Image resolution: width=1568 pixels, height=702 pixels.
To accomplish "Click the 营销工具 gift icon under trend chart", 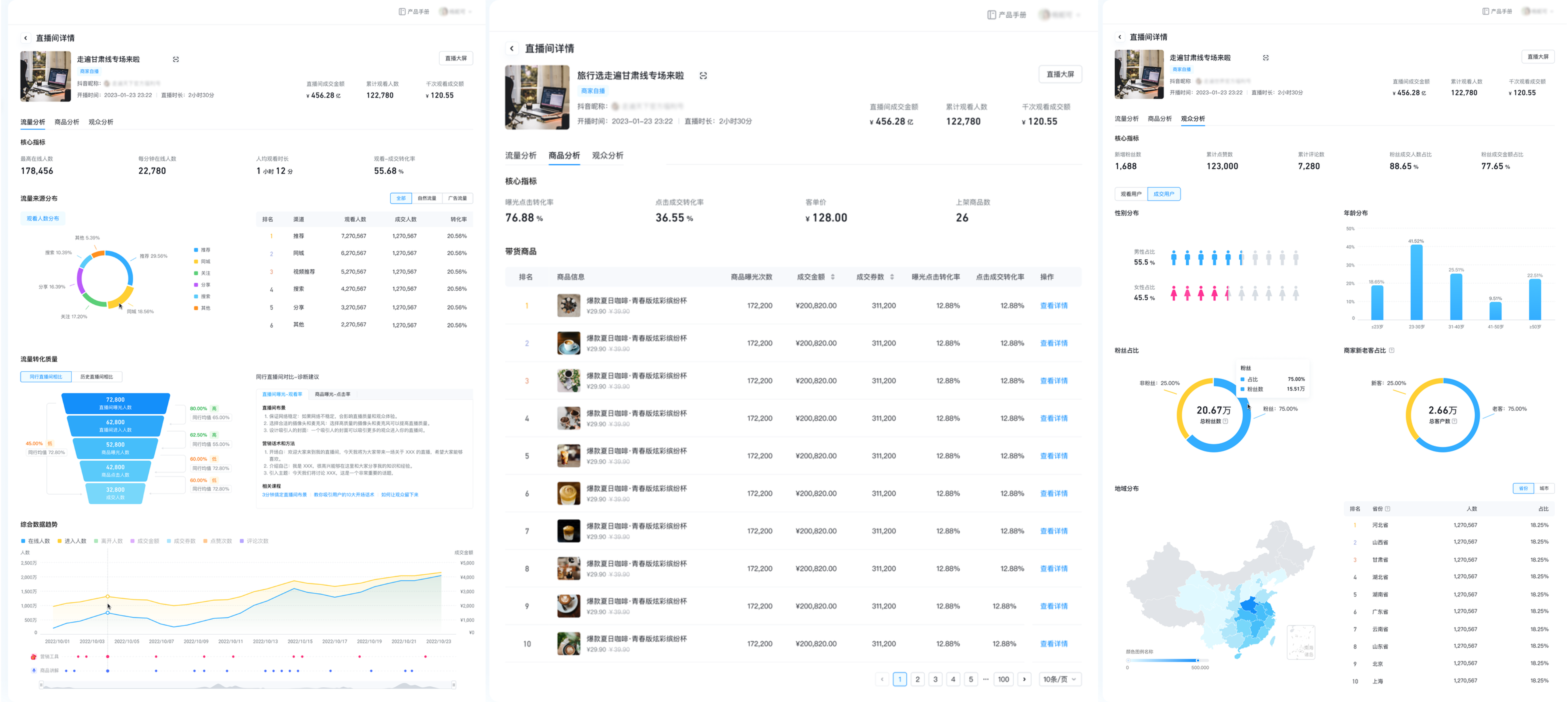I will [x=33, y=656].
